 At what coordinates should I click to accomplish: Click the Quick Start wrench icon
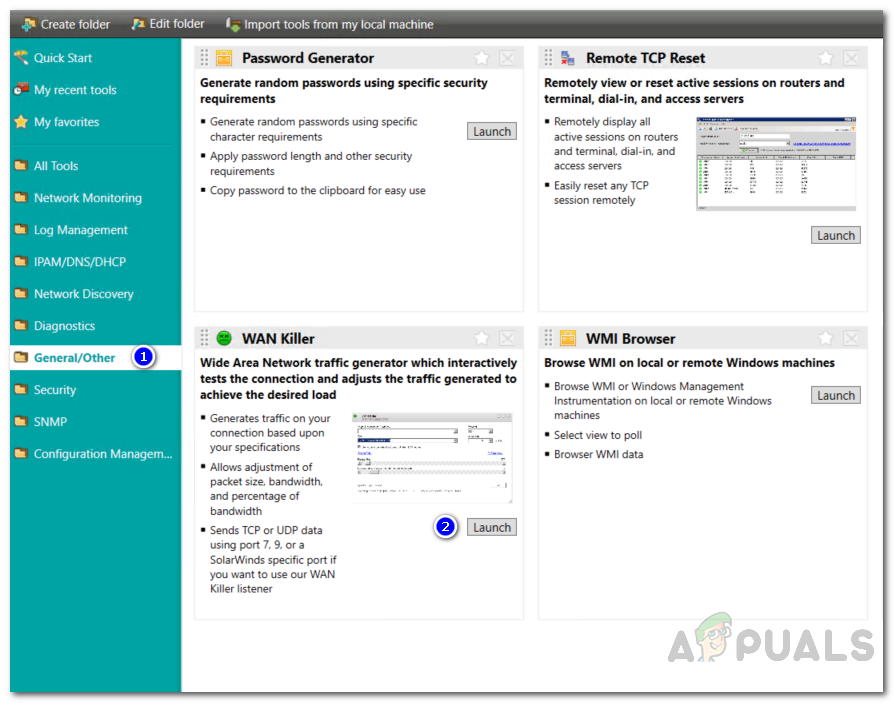coord(21,58)
